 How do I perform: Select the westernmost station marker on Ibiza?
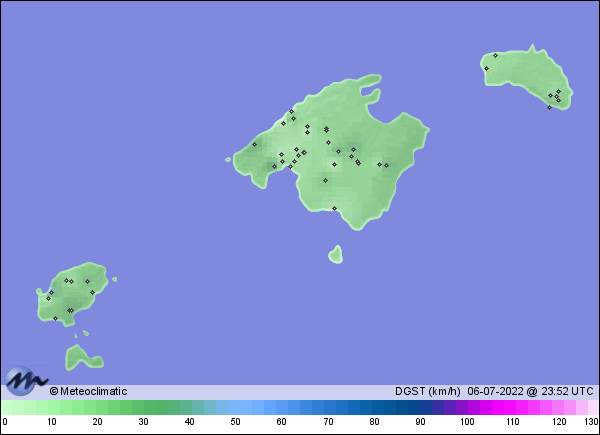tap(48, 298)
